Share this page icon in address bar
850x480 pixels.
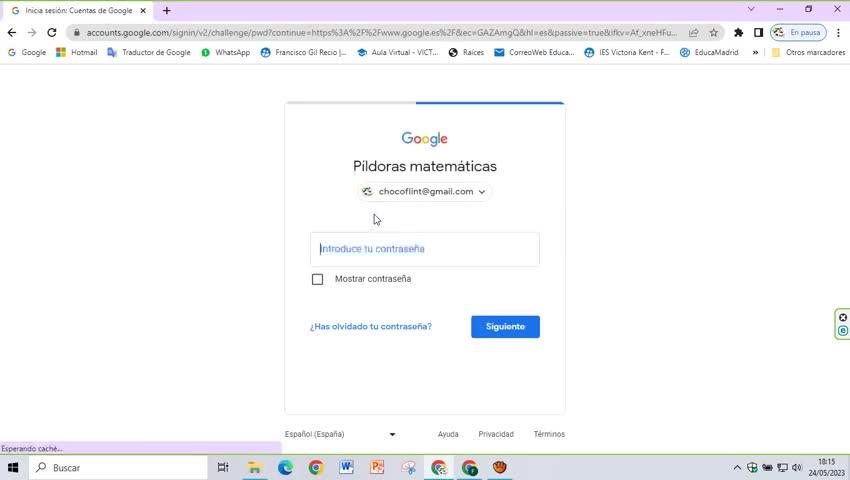pos(693,33)
